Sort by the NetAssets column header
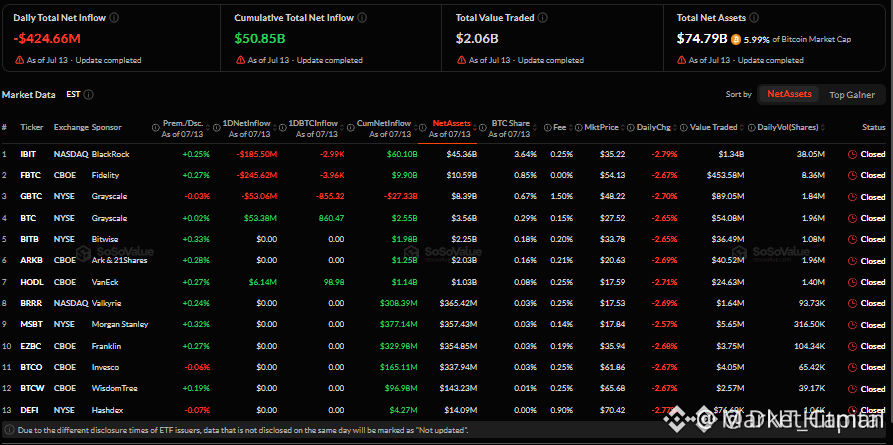The width and height of the screenshot is (893, 445). point(451,123)
